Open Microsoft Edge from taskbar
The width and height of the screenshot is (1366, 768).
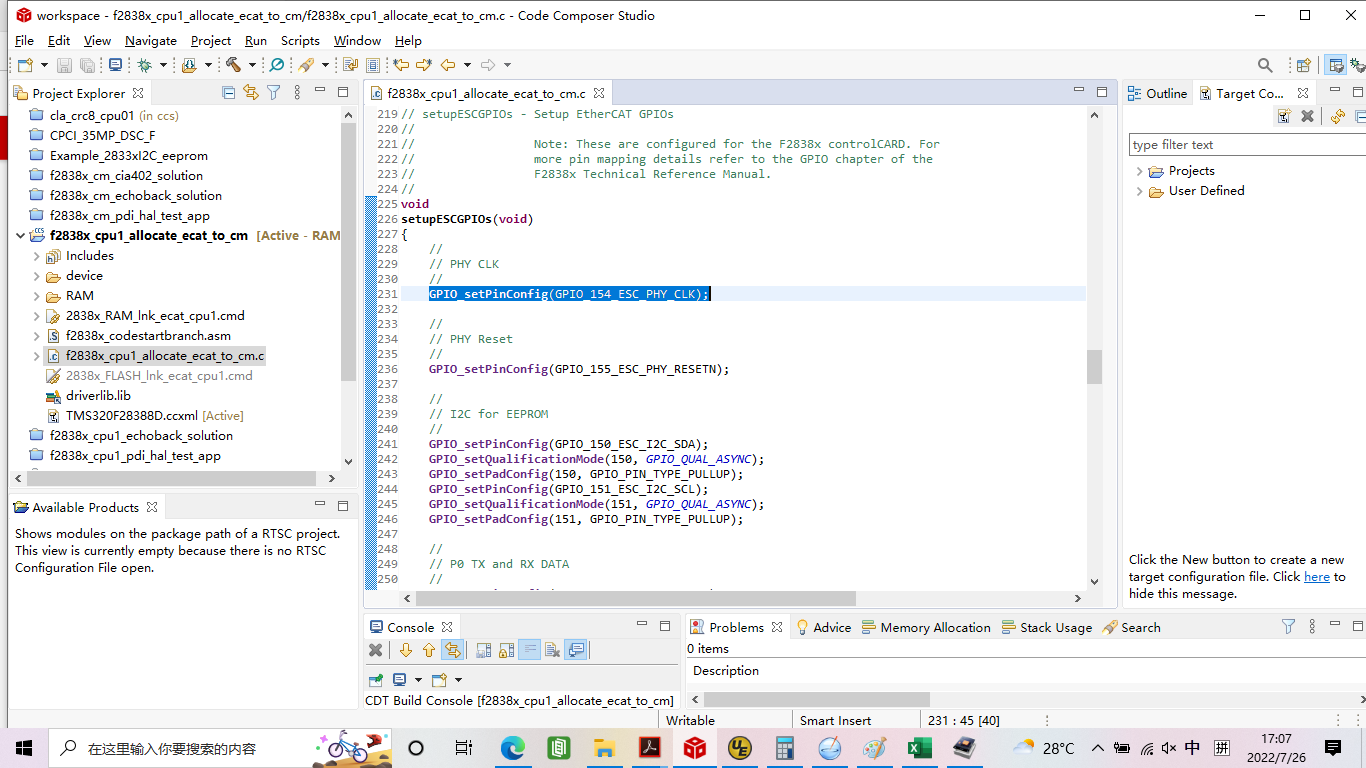513,748
